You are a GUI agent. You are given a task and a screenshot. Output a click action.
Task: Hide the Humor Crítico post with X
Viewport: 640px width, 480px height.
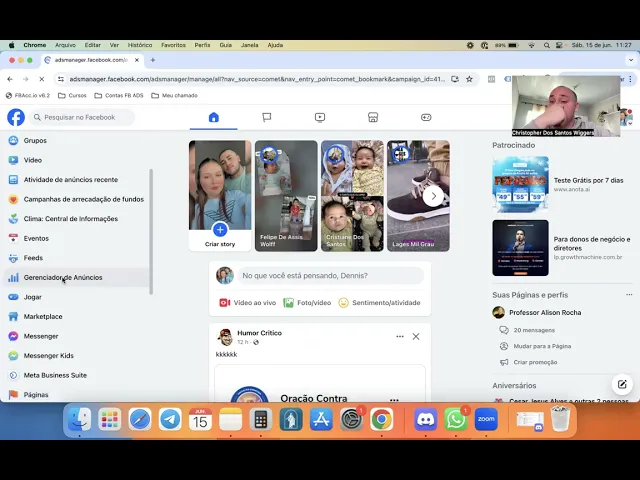click(x=416, y=336)
